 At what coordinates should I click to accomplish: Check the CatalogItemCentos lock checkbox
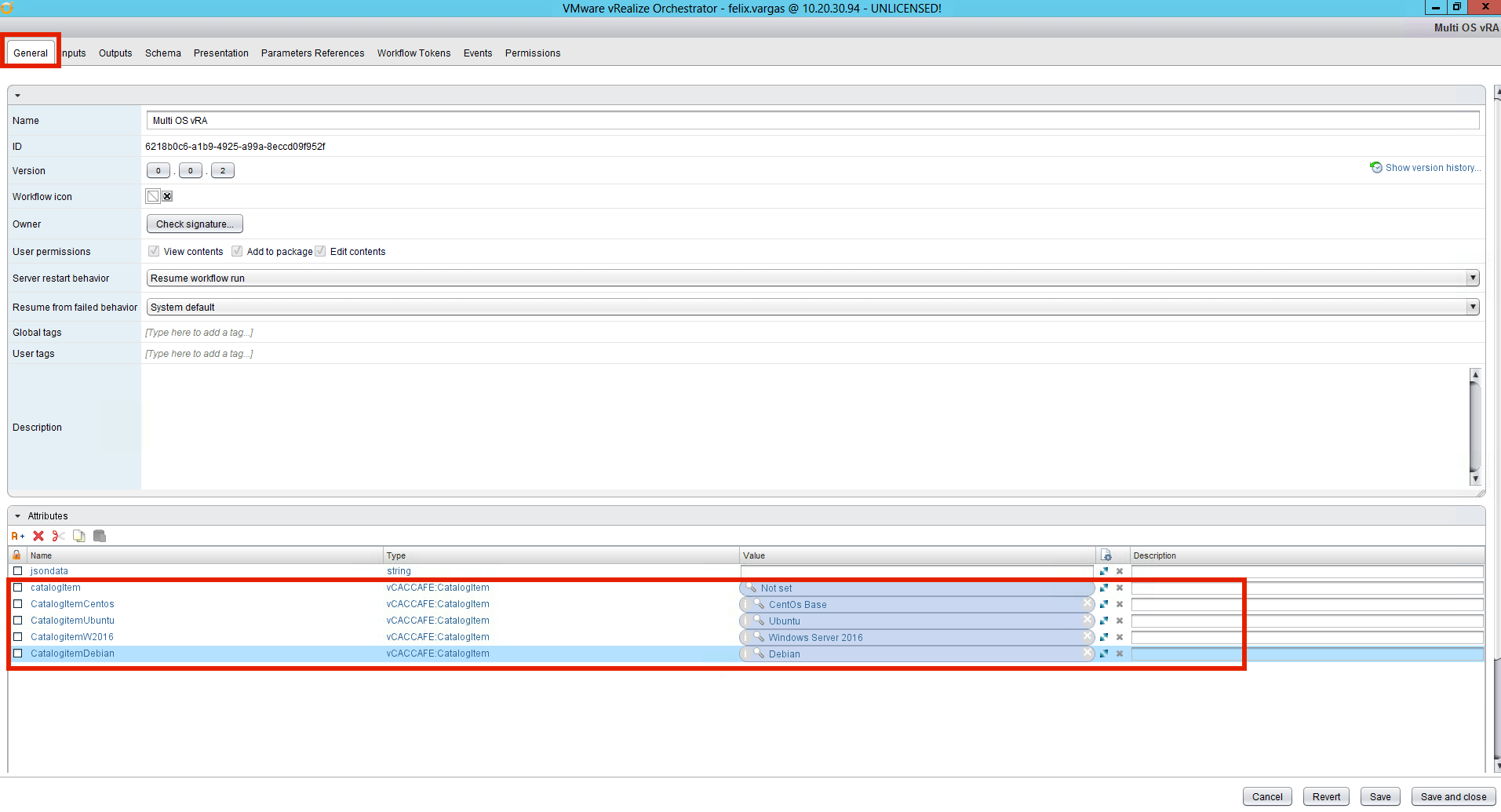tap(17, 604)
